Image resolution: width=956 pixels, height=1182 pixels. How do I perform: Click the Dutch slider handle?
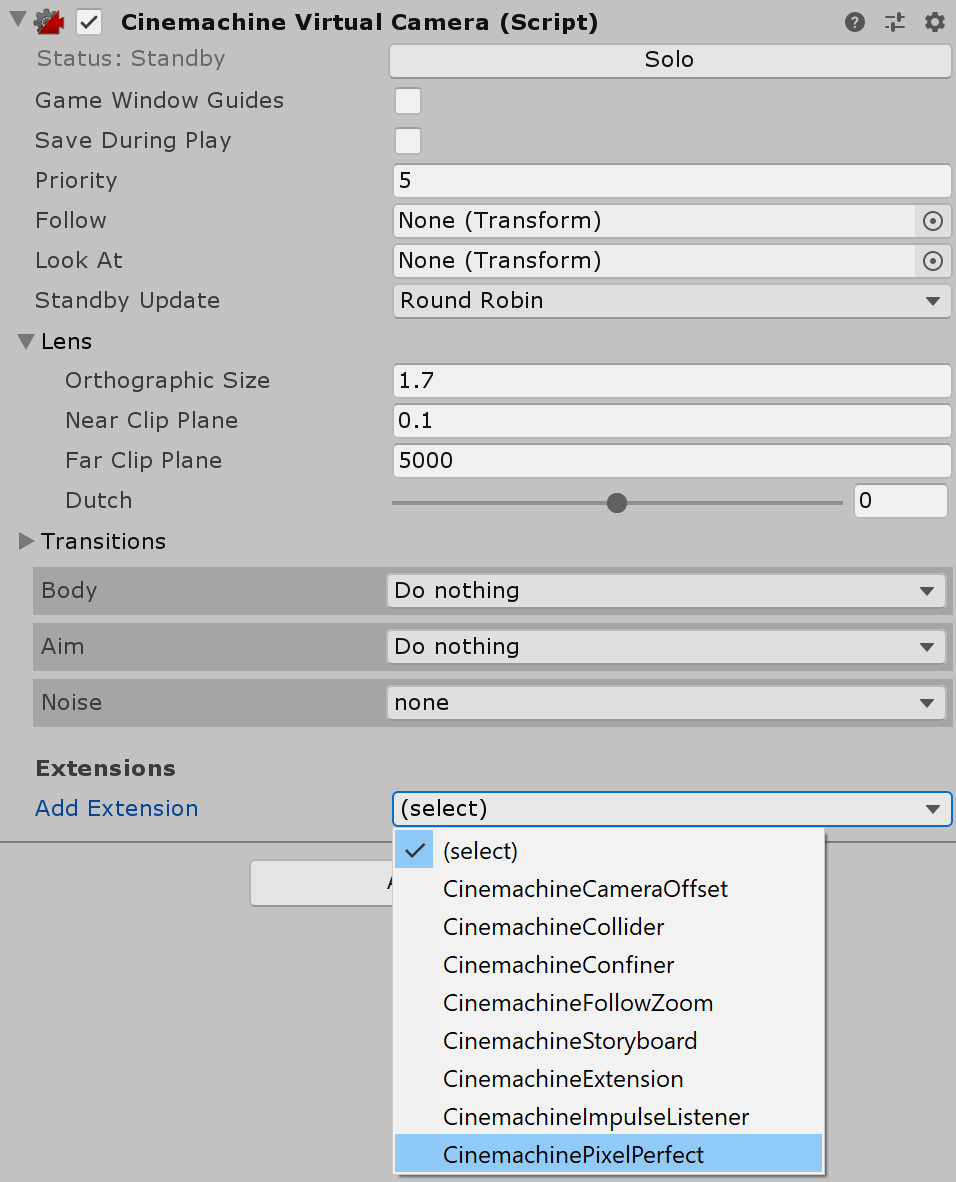tap(617, 502)
